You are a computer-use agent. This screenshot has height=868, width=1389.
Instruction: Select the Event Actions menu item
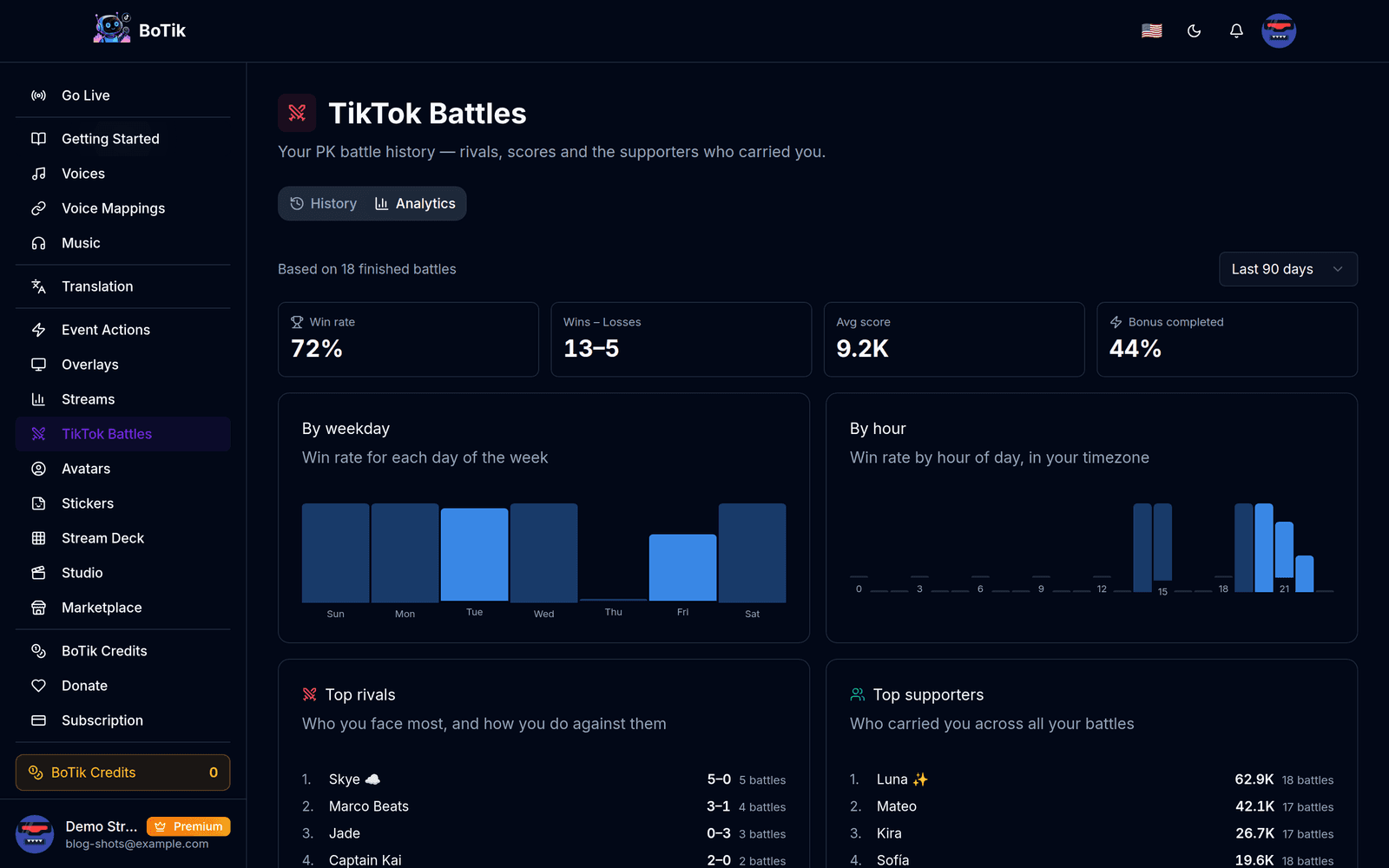click(123, 330)
